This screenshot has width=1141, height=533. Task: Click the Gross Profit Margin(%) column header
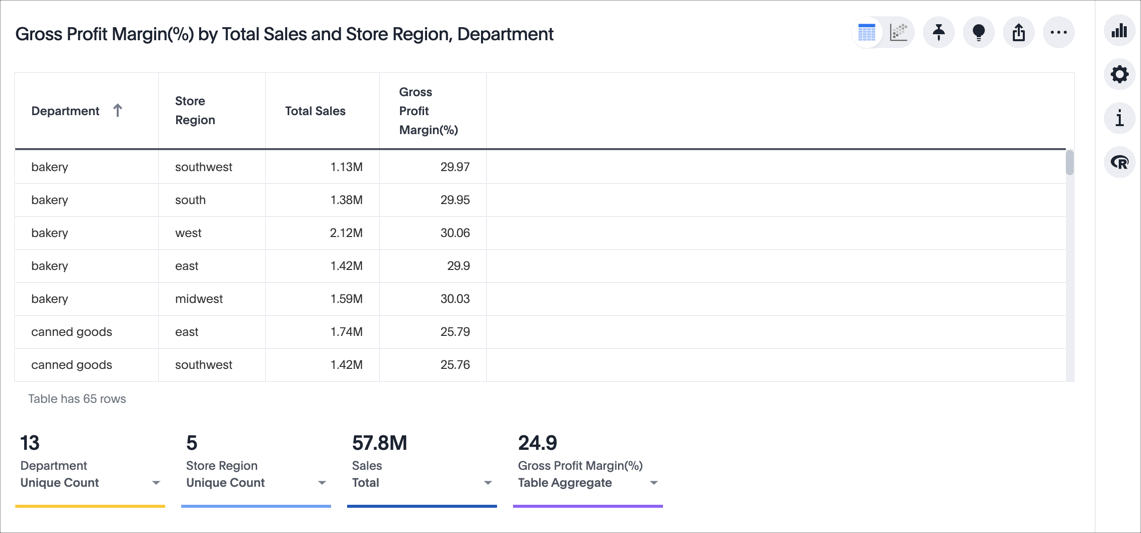click(x=428, y=111)
